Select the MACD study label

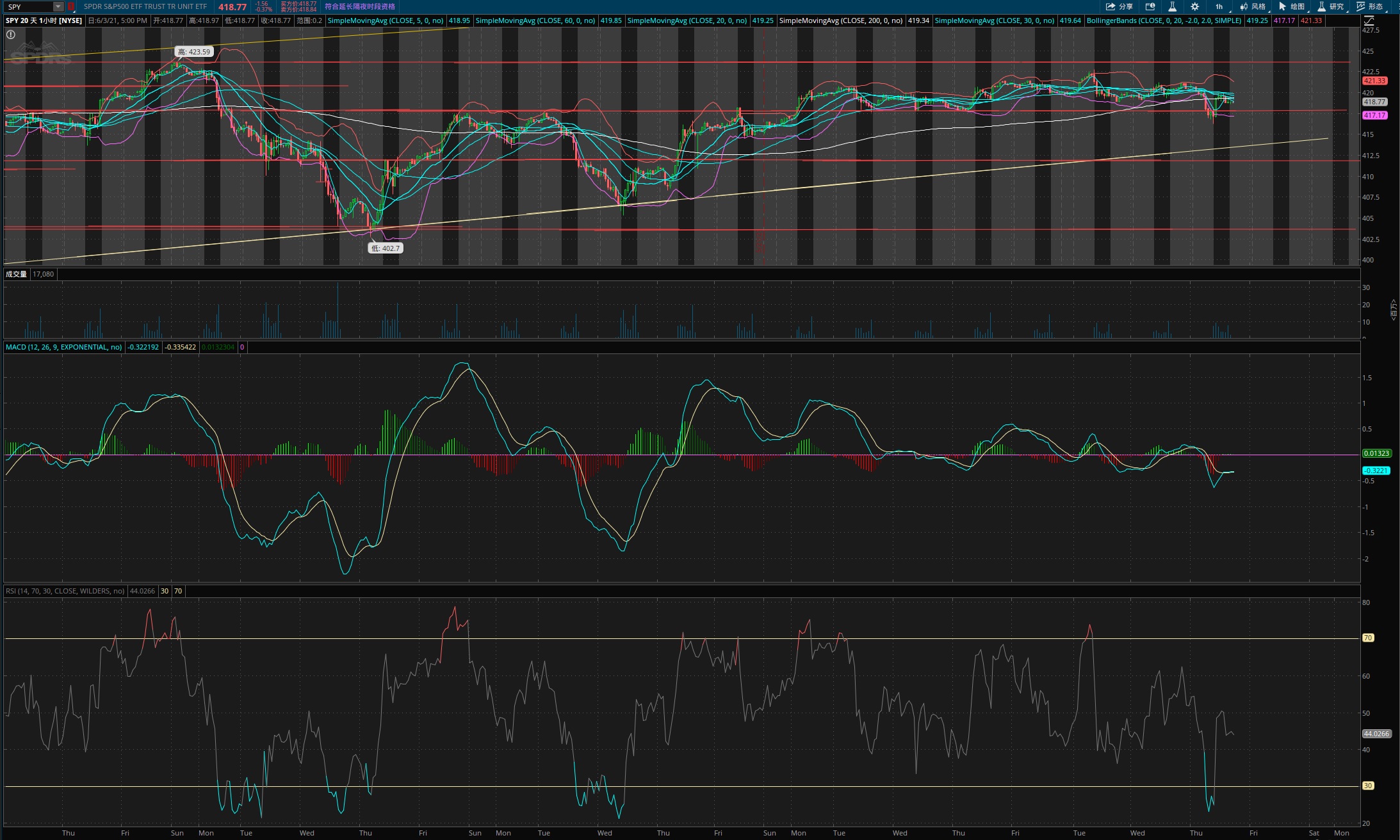tap(63, 347)
